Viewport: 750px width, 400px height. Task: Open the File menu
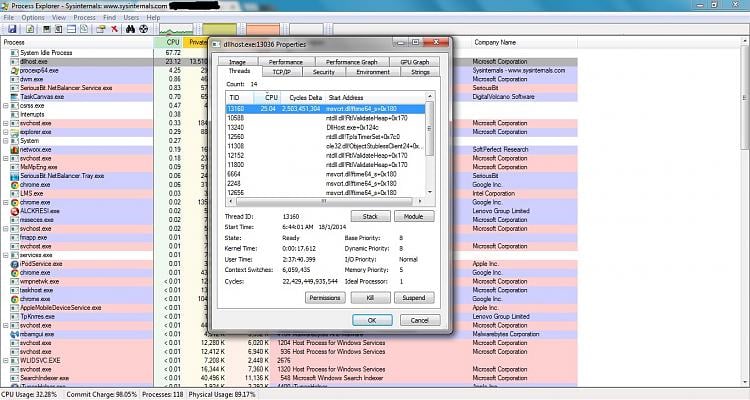(x=9, y=17)
